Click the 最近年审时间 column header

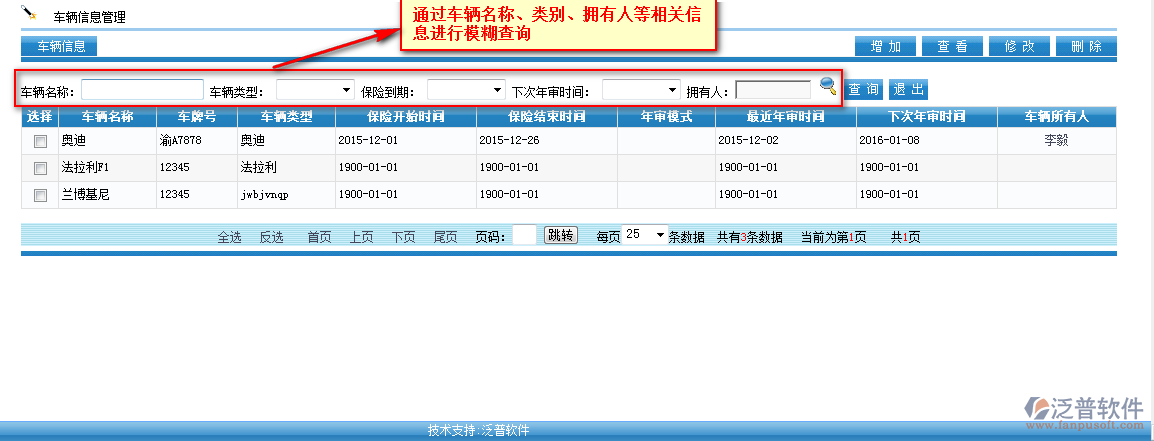785,117
